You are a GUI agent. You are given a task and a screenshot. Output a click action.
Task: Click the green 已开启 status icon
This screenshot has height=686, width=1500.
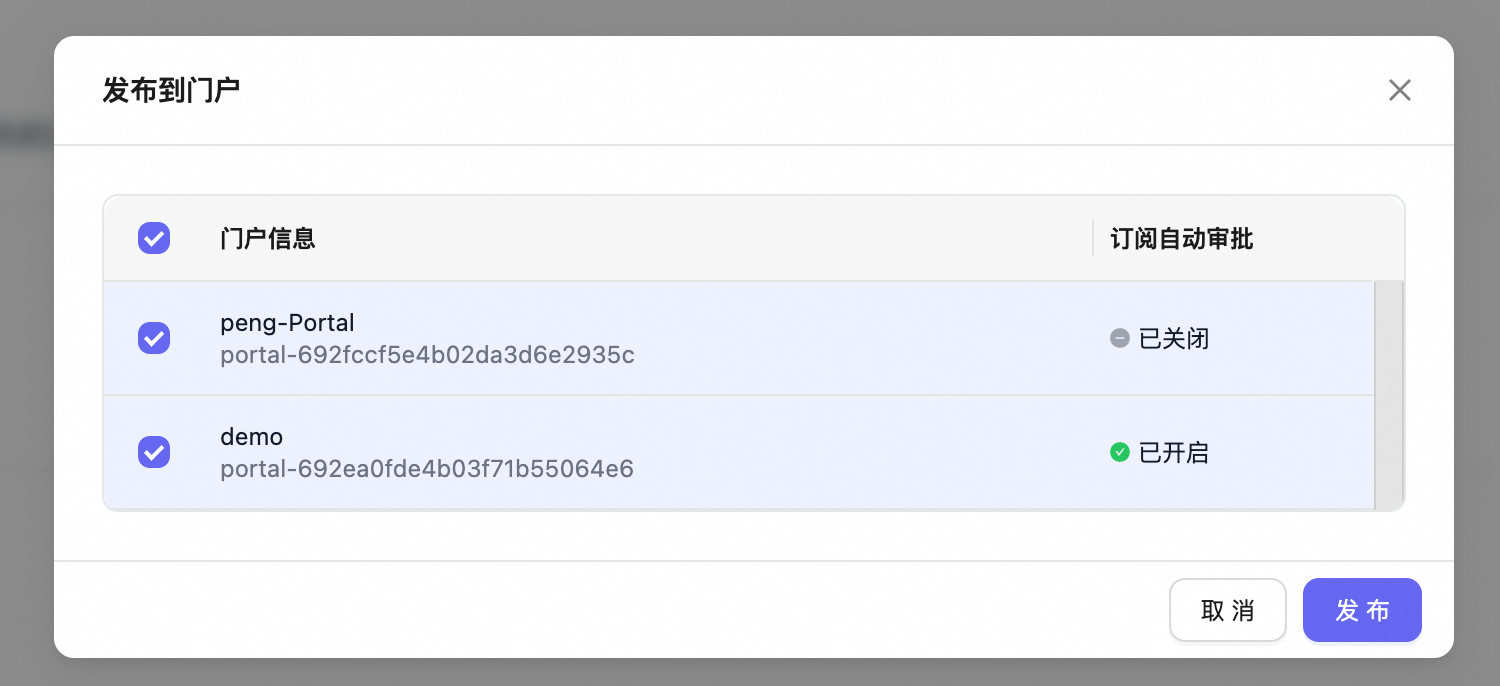click(x=1119, y=453)
